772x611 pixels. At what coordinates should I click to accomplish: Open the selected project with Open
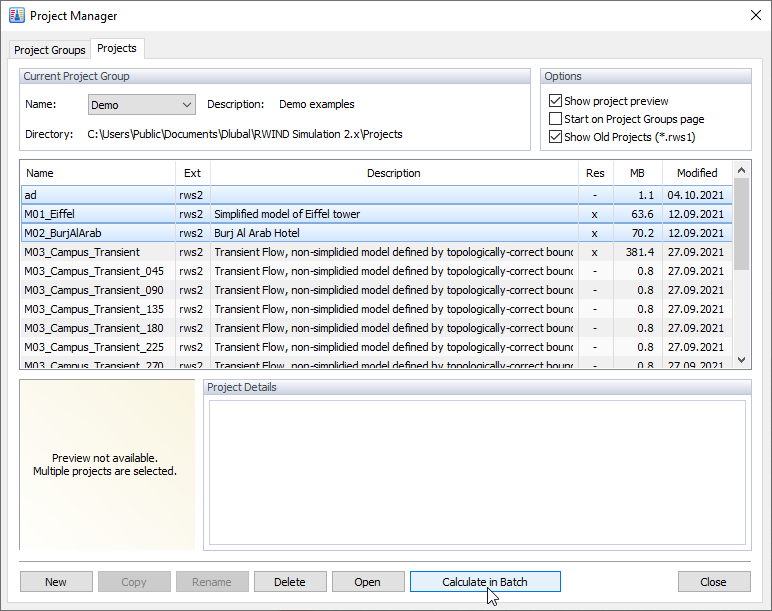(368, 581)
